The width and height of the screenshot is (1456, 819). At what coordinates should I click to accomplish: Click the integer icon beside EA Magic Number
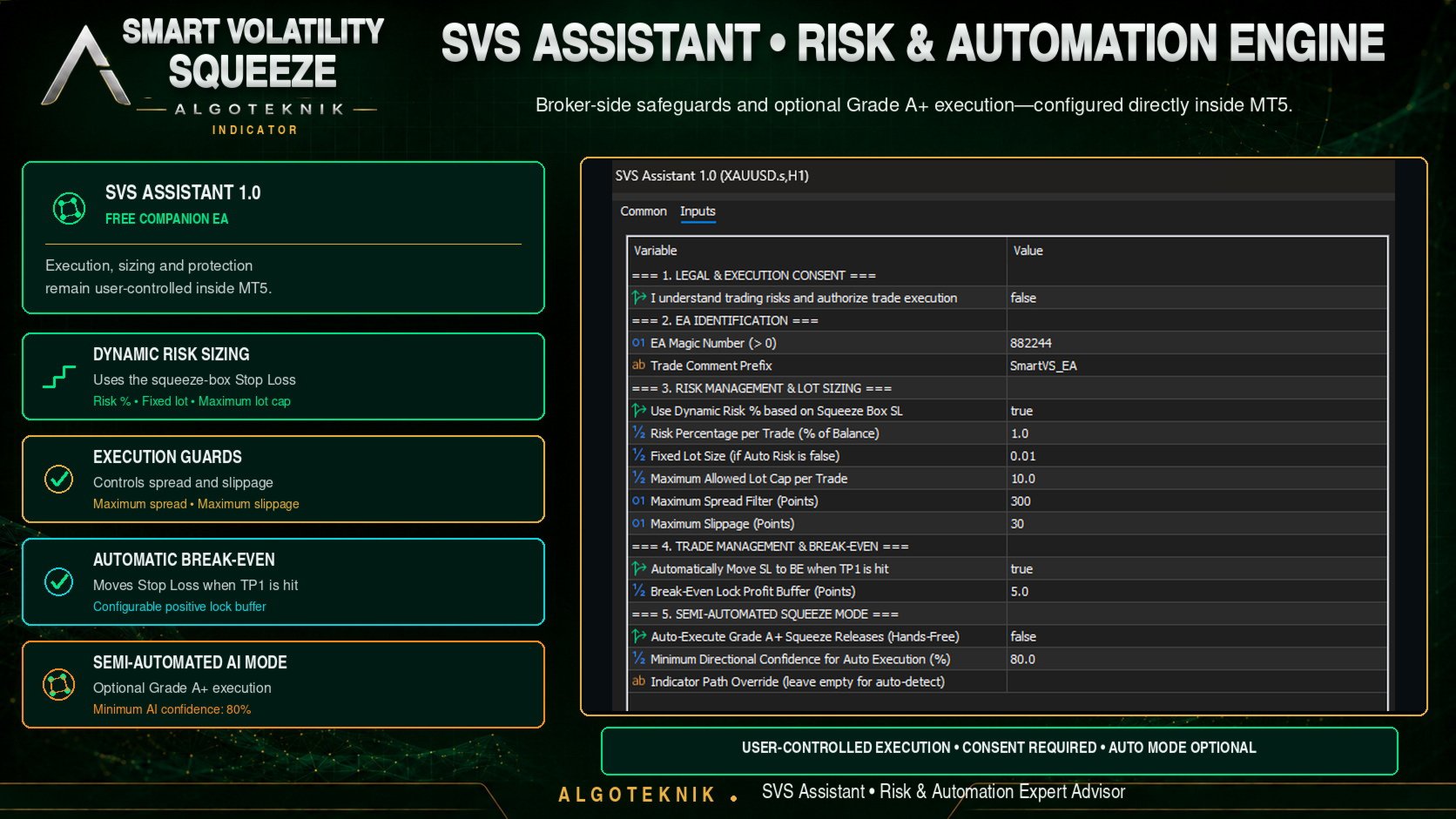point(638,343)
